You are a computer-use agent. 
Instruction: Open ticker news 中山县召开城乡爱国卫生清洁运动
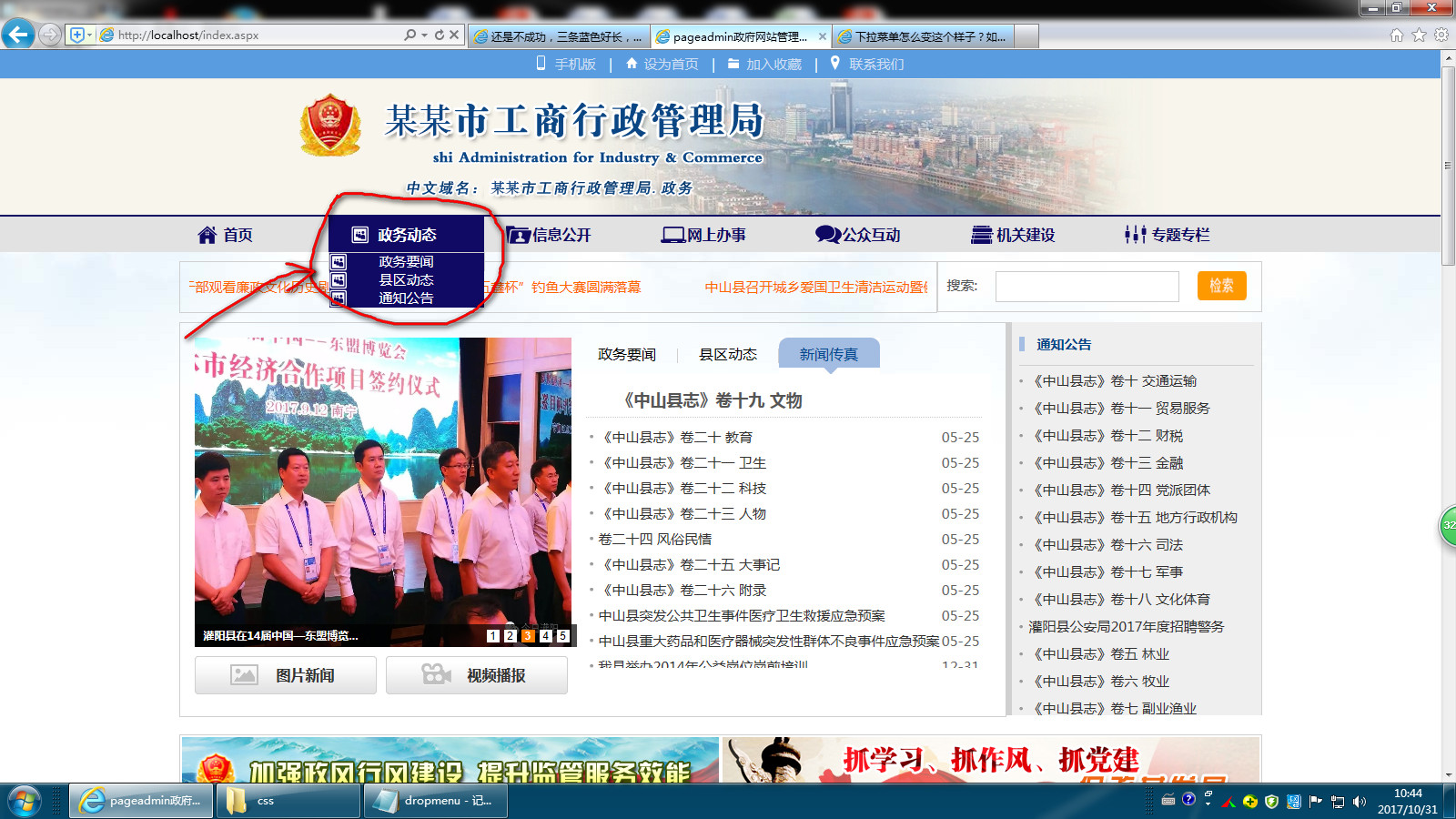pos(816,287)
